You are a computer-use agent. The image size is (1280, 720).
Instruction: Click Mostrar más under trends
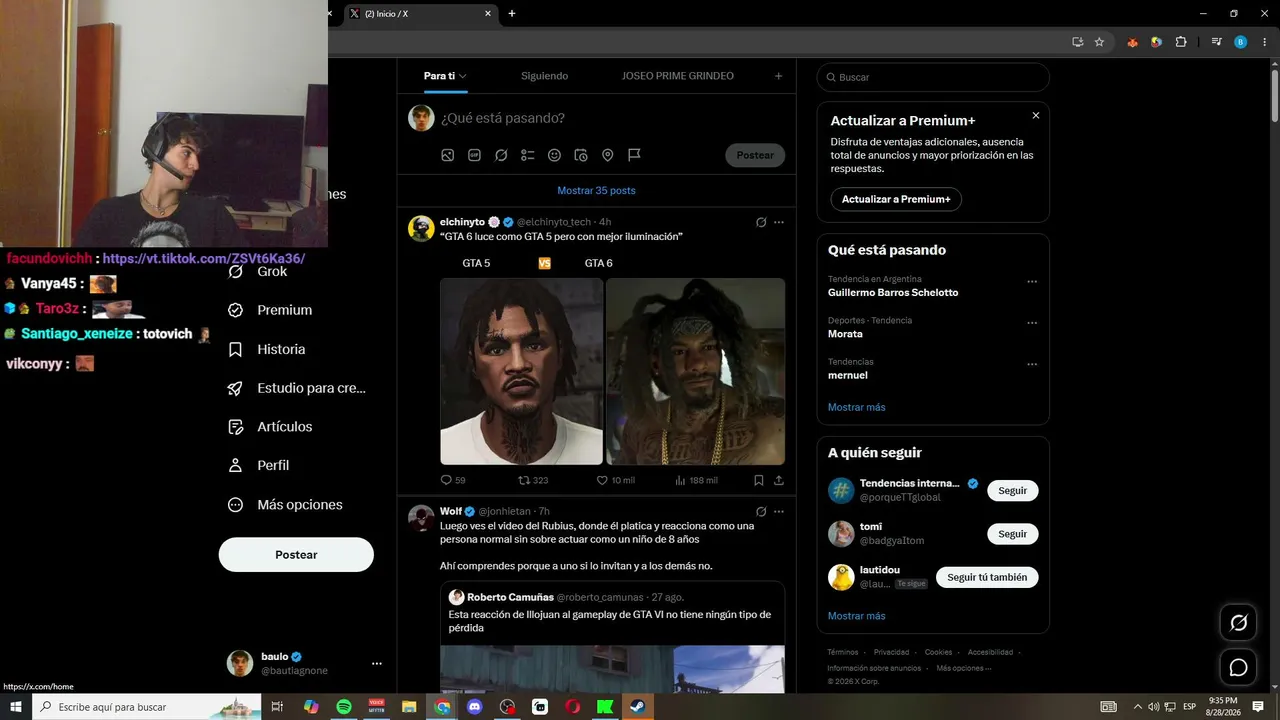tap(857, 407)
